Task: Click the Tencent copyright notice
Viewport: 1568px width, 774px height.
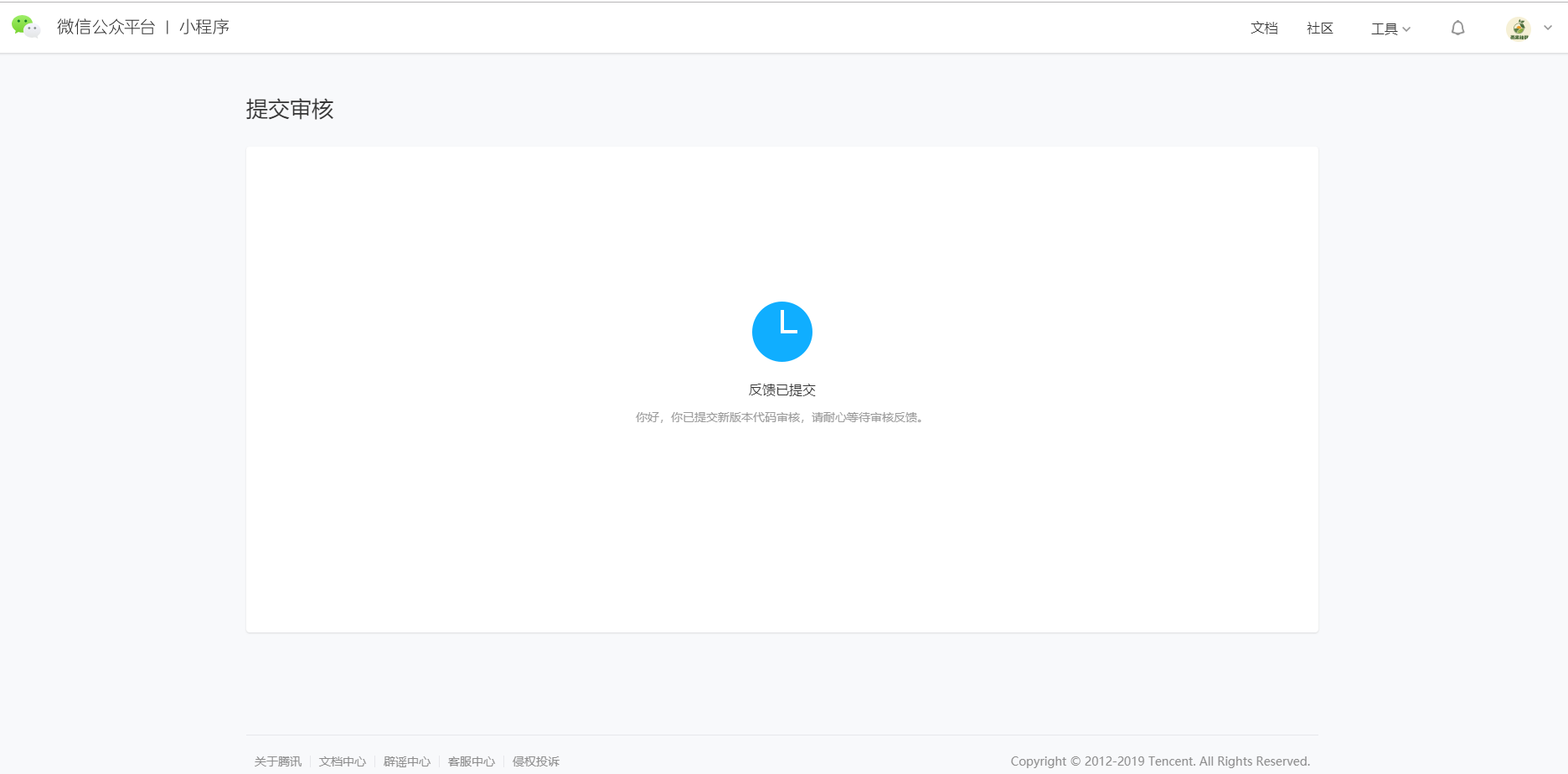Action: tap(1160, 761)
